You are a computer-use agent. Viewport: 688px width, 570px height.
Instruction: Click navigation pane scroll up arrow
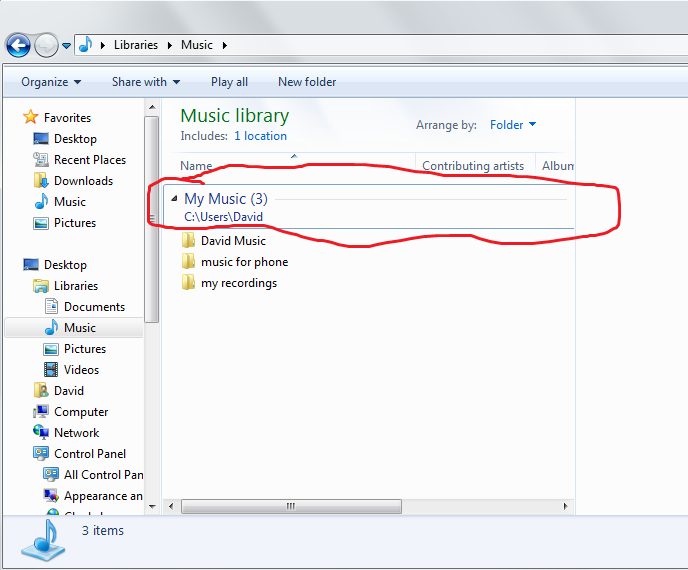(152, 107)
